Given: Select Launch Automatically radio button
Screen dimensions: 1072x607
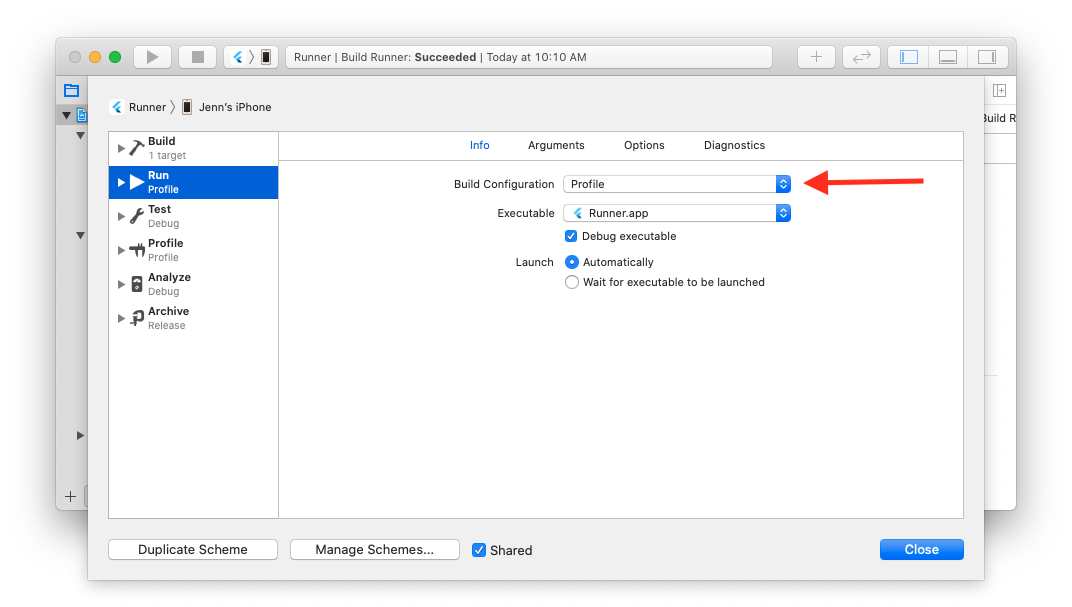Looking at the screenshot, I should pyautogui.click(x=572, y=262).
